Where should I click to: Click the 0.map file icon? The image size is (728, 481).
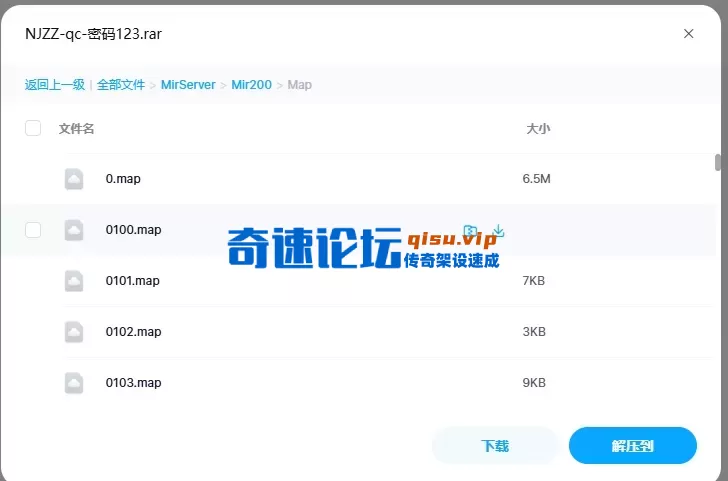[74, 179]
